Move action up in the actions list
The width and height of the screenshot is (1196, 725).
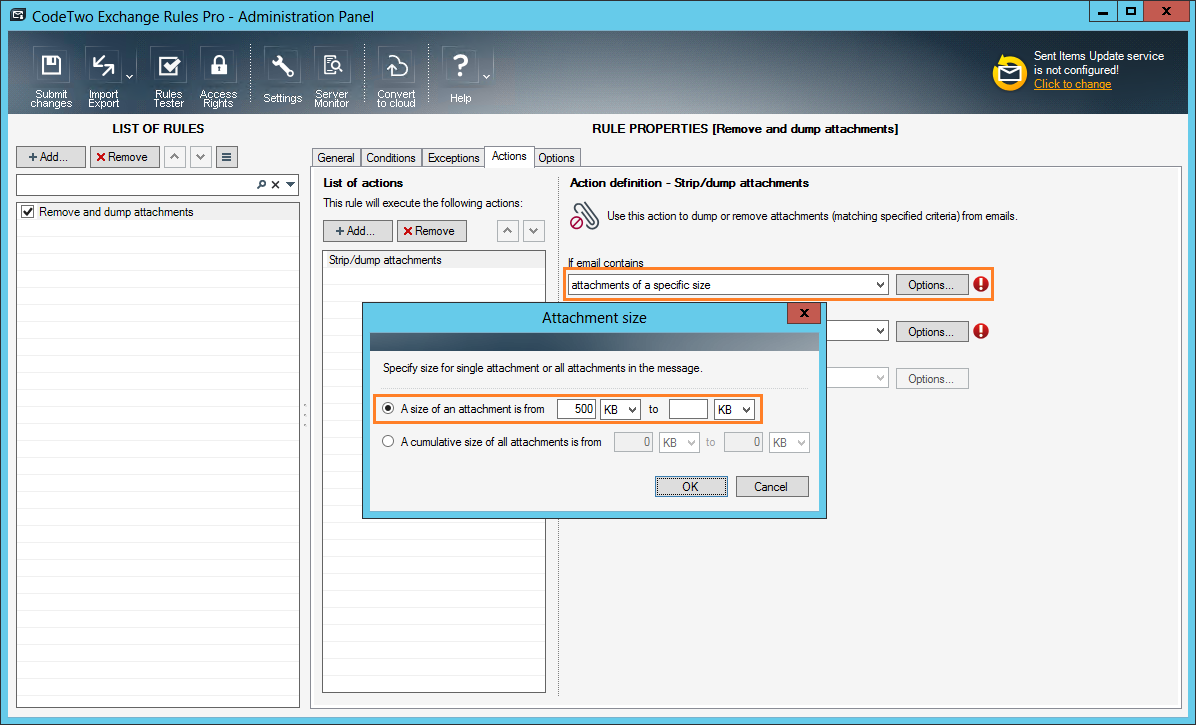[x=508, y=231]
